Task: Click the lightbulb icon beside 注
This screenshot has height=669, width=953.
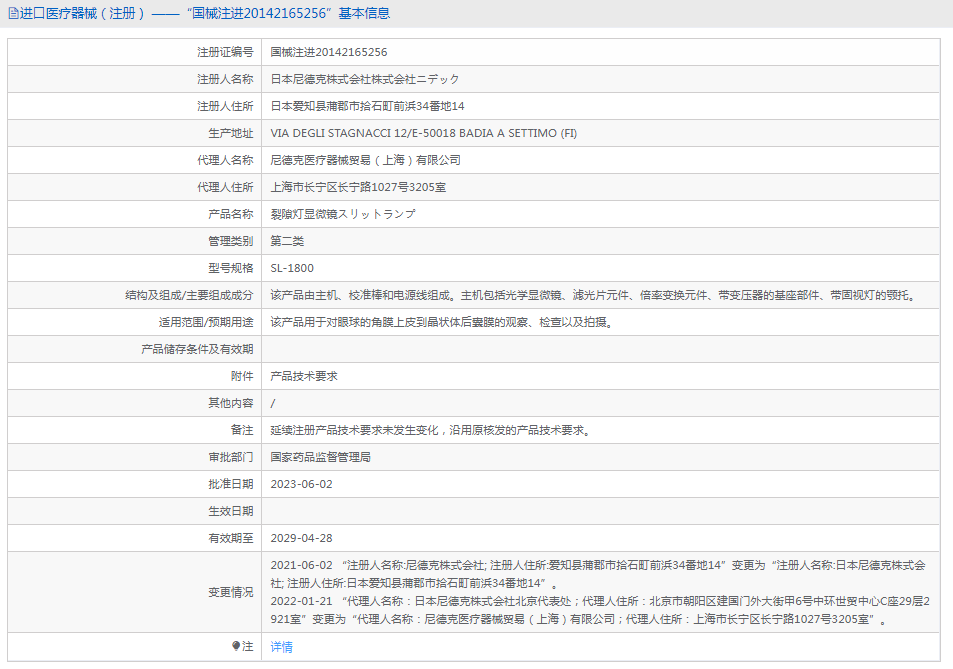Action: pos(236,646)
